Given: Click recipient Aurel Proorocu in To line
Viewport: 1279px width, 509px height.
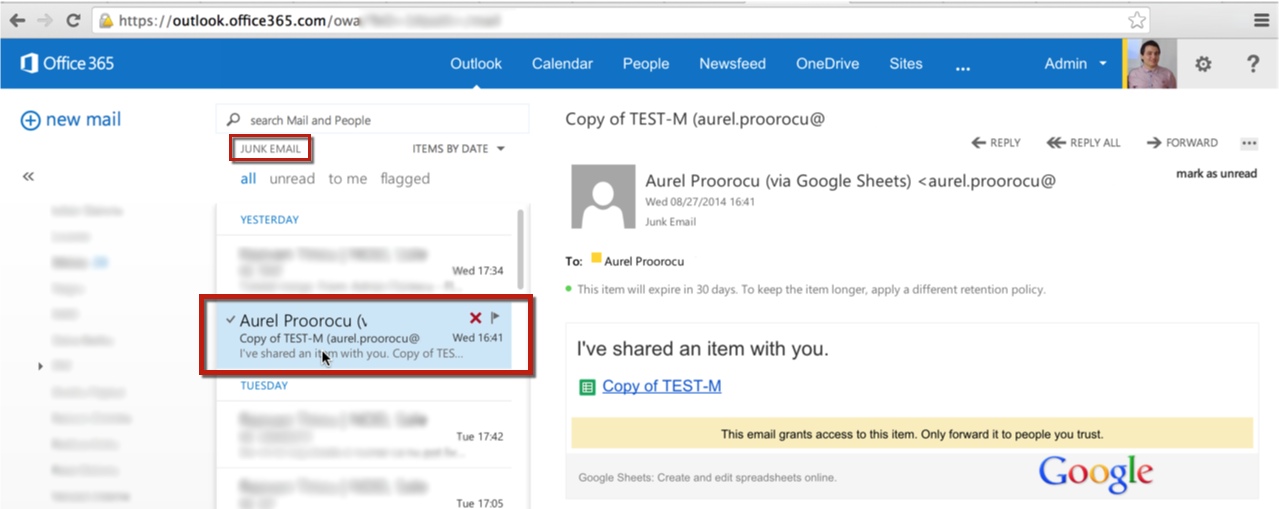Looking at the screenshot, I should pos(644,261).
